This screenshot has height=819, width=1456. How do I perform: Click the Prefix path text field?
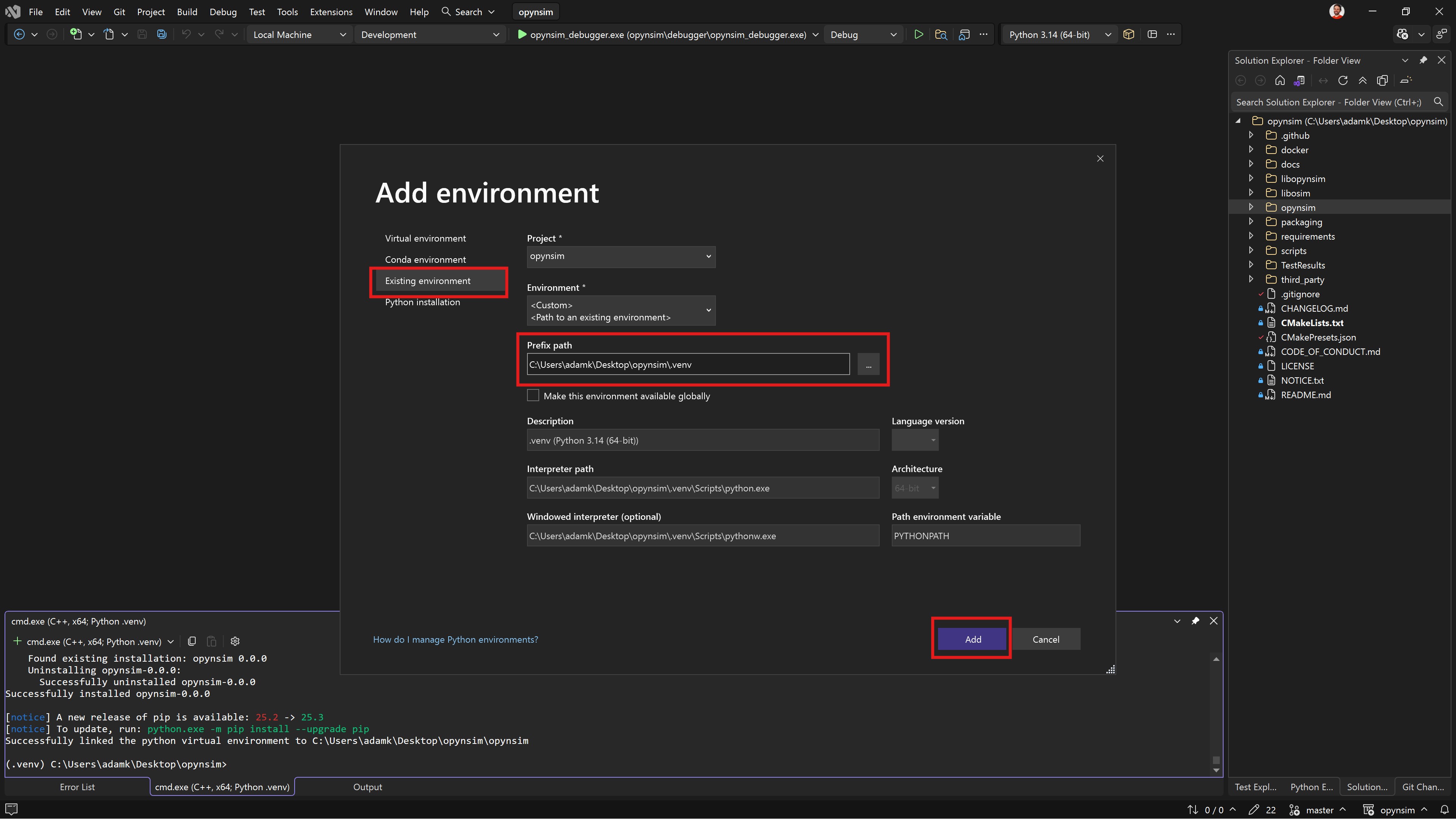coord(687,364)
